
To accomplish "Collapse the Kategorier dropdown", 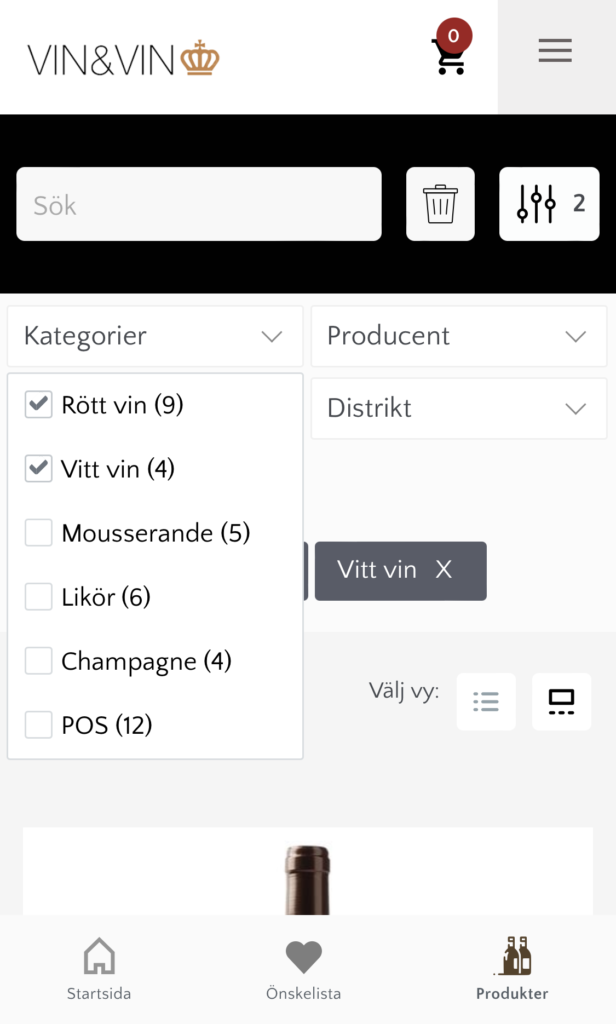I will tap(155, 336).
